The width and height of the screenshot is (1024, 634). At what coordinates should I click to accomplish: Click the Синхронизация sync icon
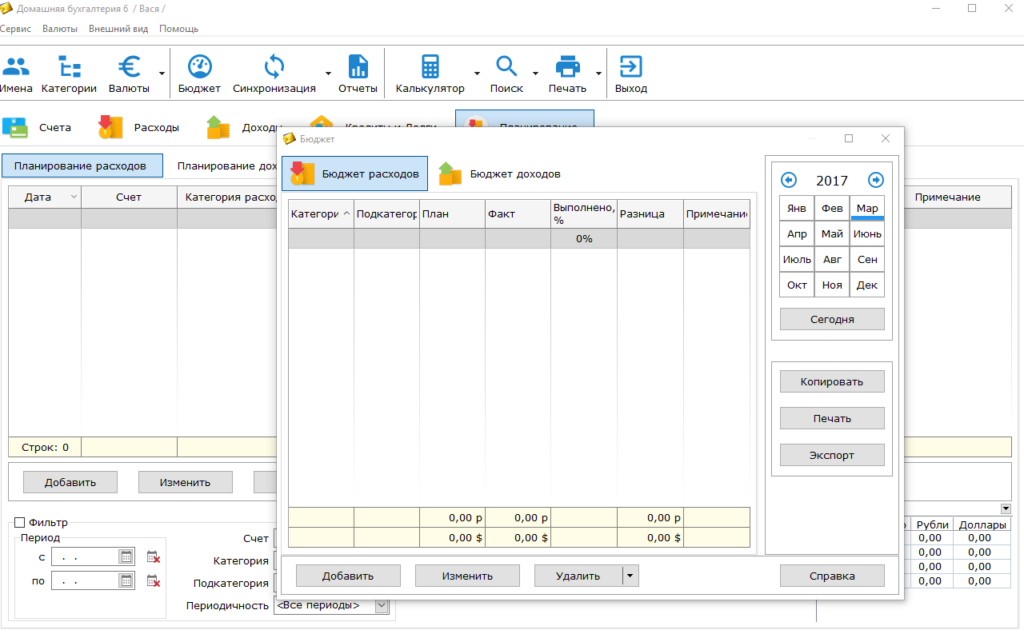pyautogui.click(x=273, y=68)
